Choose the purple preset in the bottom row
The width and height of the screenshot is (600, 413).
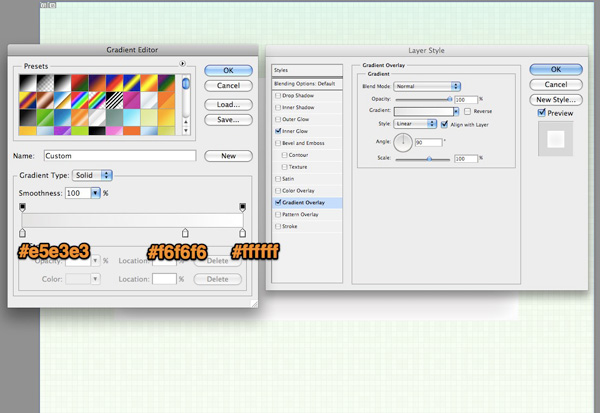click(62, 131)
